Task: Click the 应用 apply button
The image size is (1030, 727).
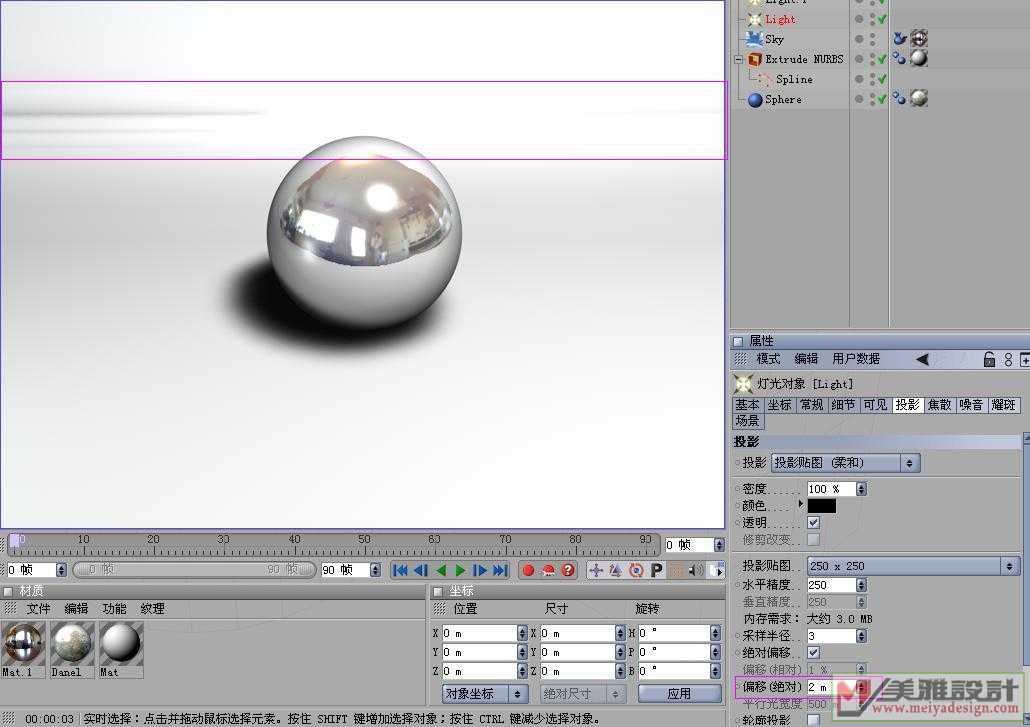Action: click(679, 694)
